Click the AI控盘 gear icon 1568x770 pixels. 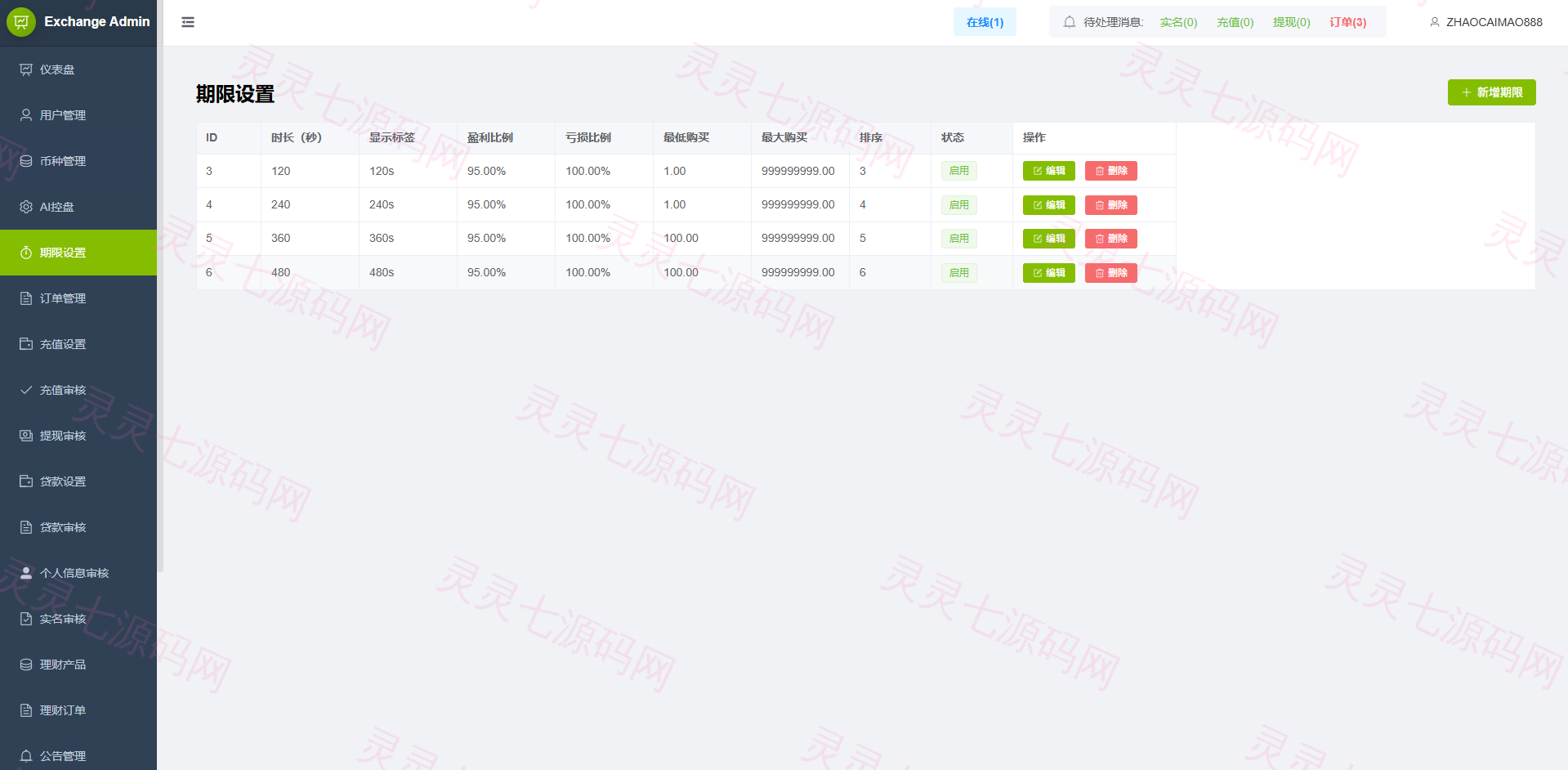(x=26, y=207)
